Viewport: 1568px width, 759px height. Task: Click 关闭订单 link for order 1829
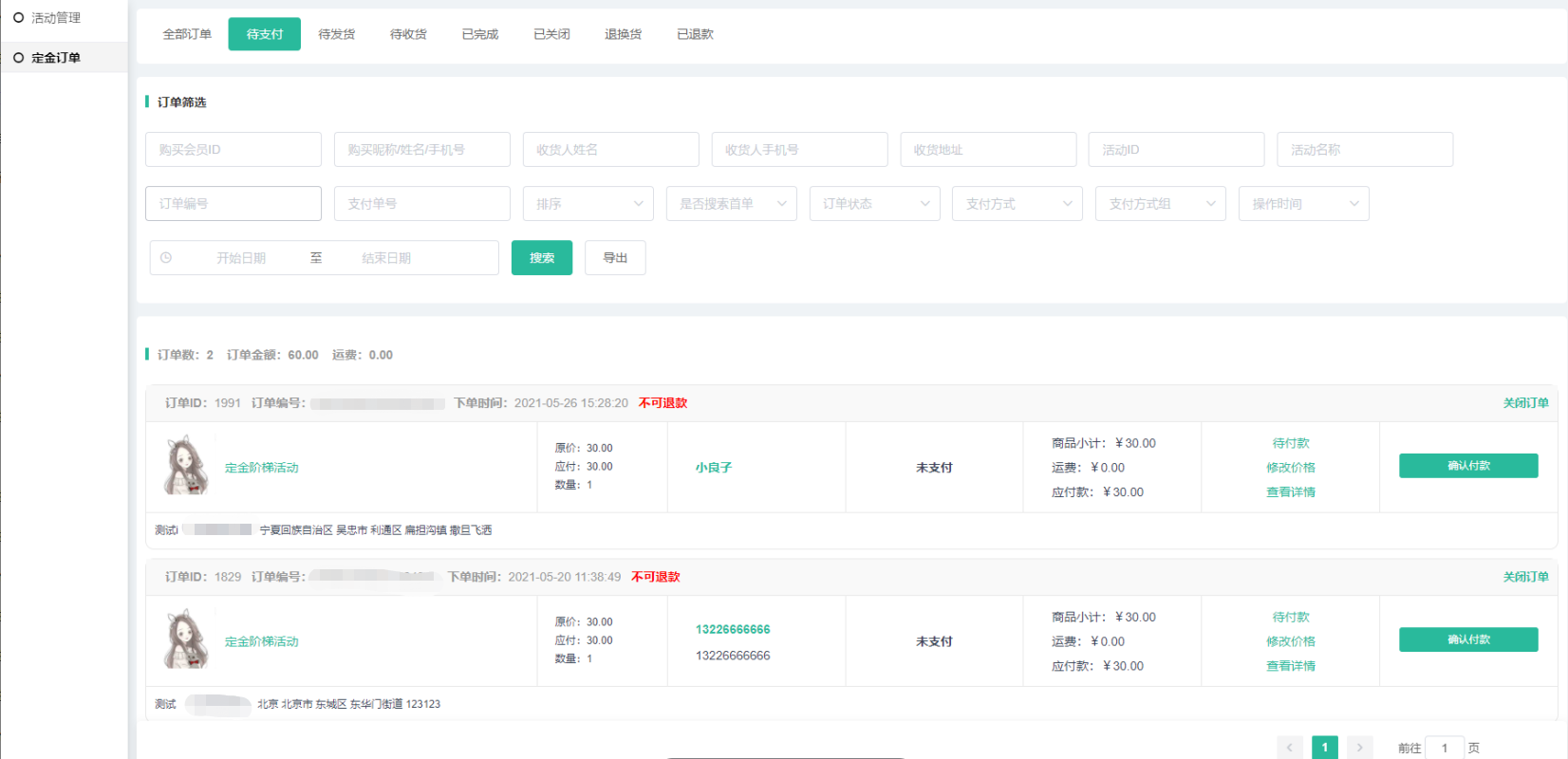pyautogui.click(x=1524, y=577)
